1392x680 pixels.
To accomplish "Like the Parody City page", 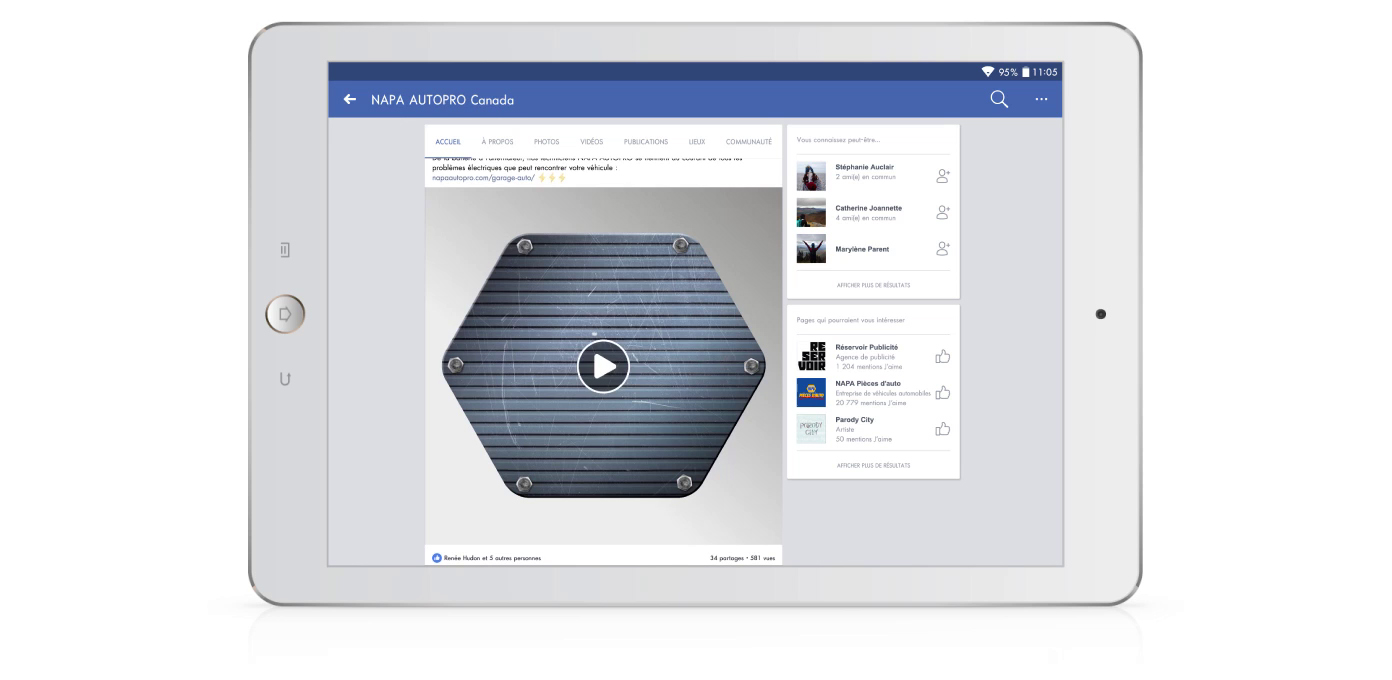I will pyautogui.click(x=942, y=429).
